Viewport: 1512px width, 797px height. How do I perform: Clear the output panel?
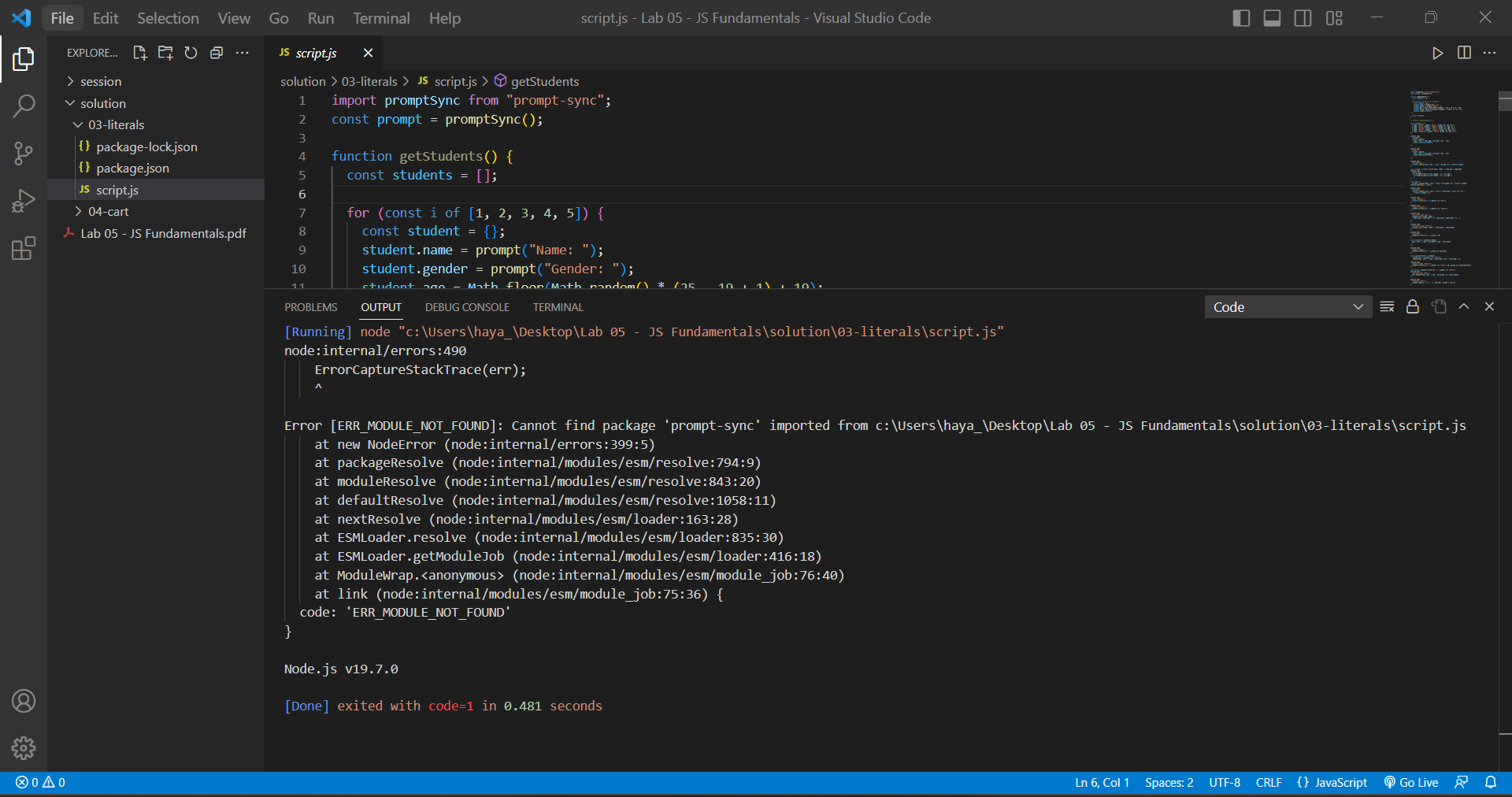1387,307
